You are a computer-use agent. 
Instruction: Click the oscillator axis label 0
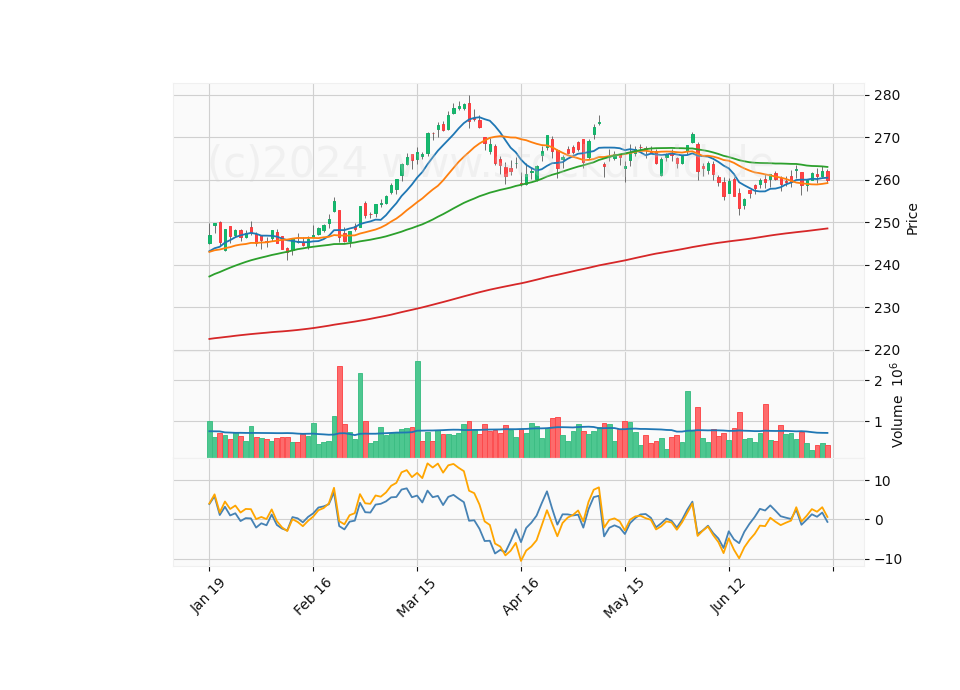coord(879,520)
